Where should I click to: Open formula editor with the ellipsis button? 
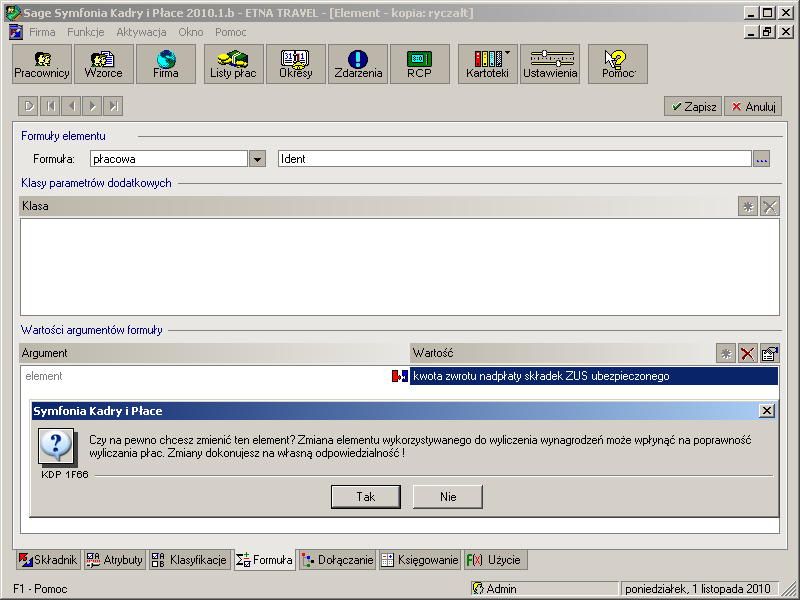[762, 159]
